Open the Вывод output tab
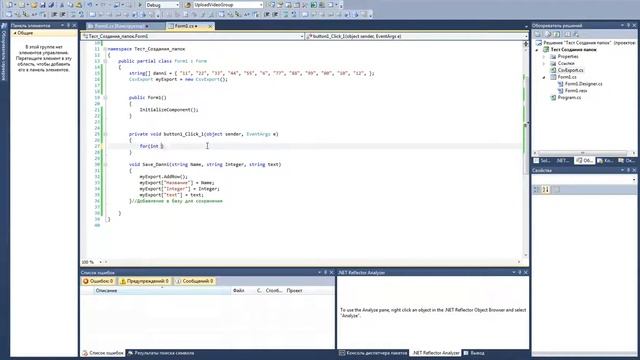The height and width of the screenshot is (360, 640). (474, 353)
